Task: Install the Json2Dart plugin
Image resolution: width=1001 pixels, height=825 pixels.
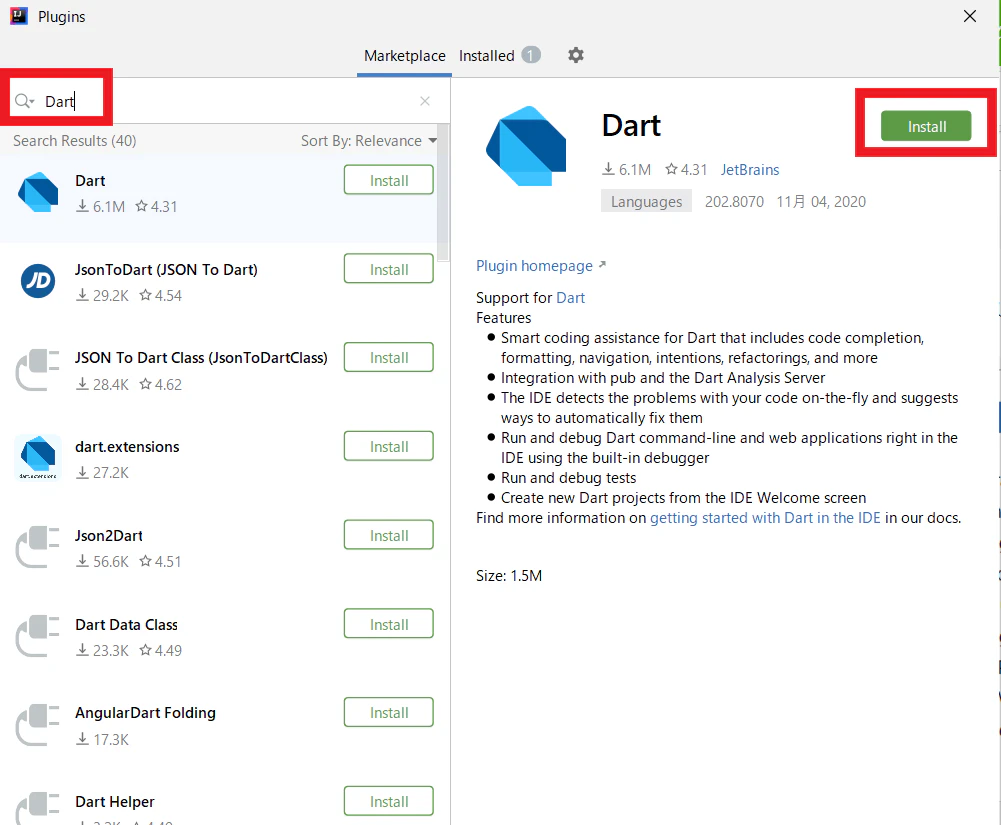Action: tap(389, 535)
